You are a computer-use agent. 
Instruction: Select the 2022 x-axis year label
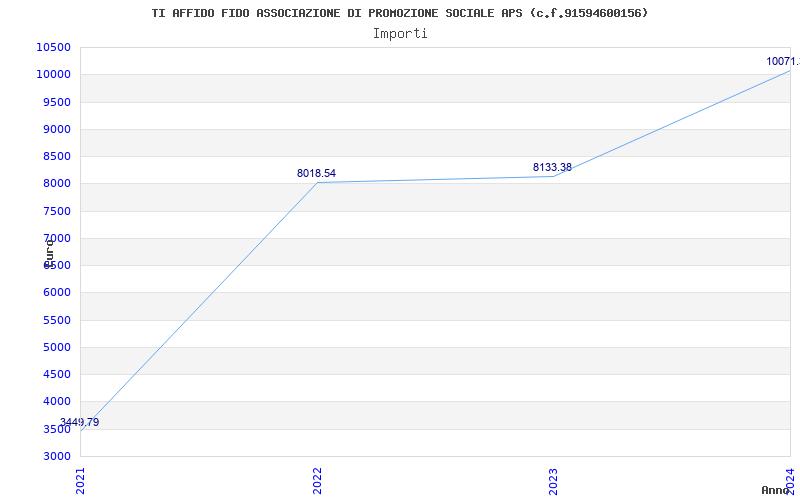[x=317, y=479]
